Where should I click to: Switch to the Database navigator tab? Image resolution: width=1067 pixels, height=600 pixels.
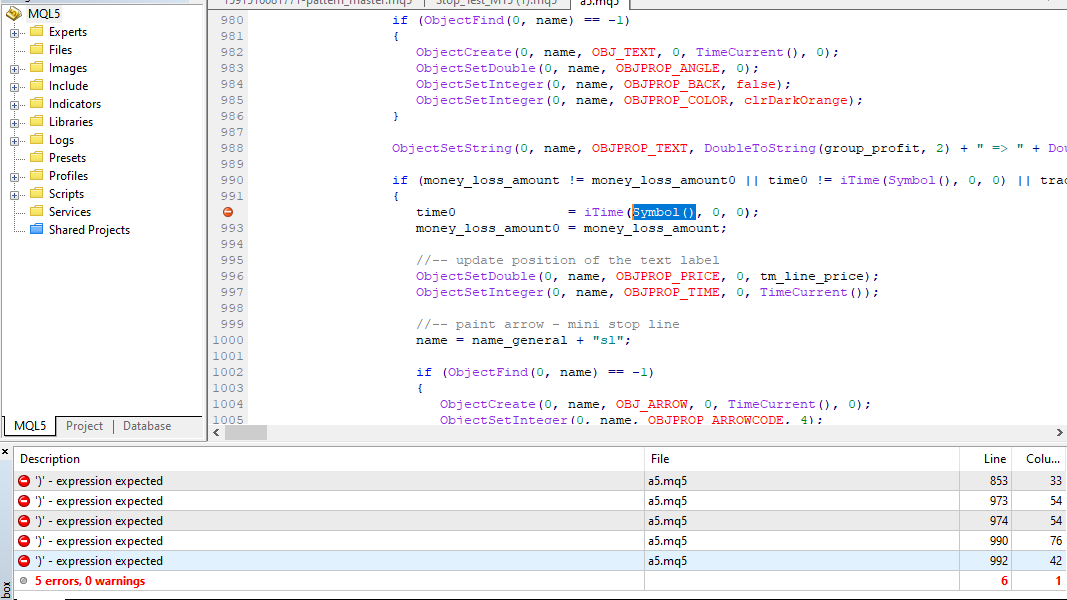(x=147, y=426)
